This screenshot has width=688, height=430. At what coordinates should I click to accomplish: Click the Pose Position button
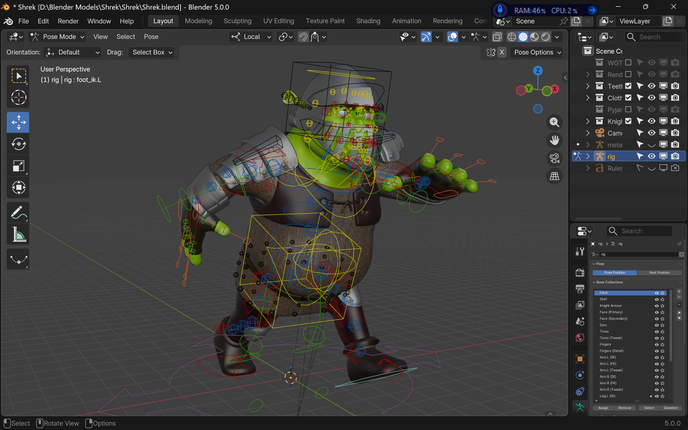click(x=614, y=272)
